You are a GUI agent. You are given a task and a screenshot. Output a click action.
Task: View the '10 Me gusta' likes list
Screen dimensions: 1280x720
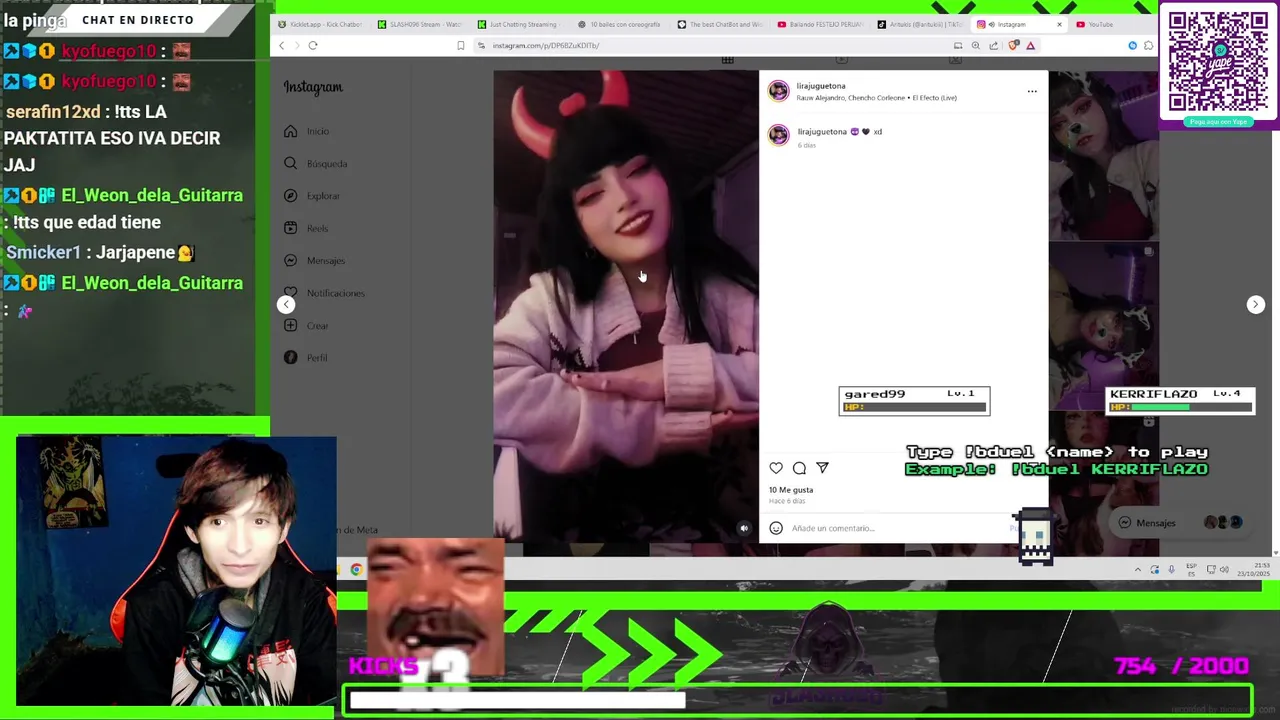(791, 490)
